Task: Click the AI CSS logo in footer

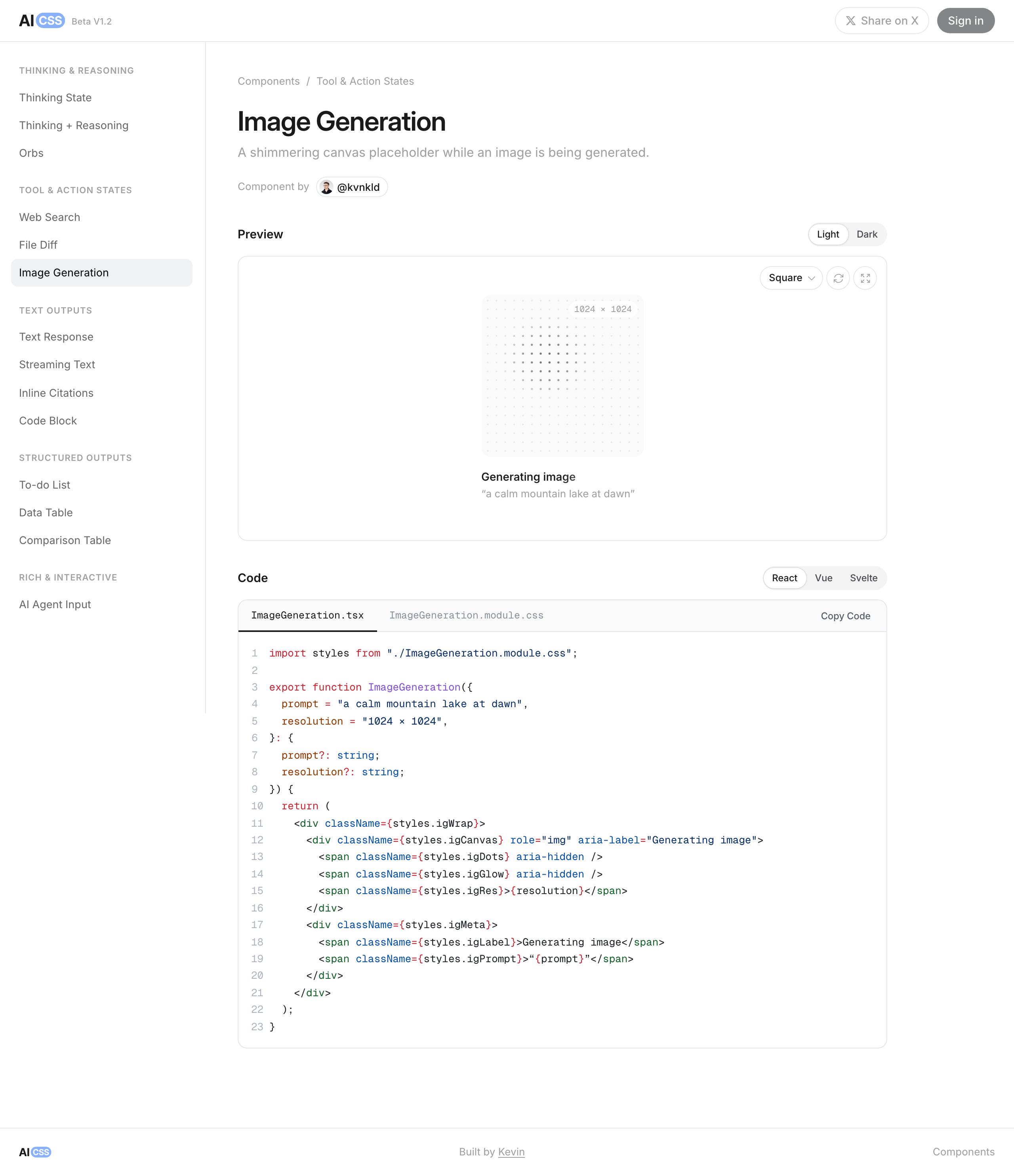Action: pyautogui.click(x=35, y=1152)
